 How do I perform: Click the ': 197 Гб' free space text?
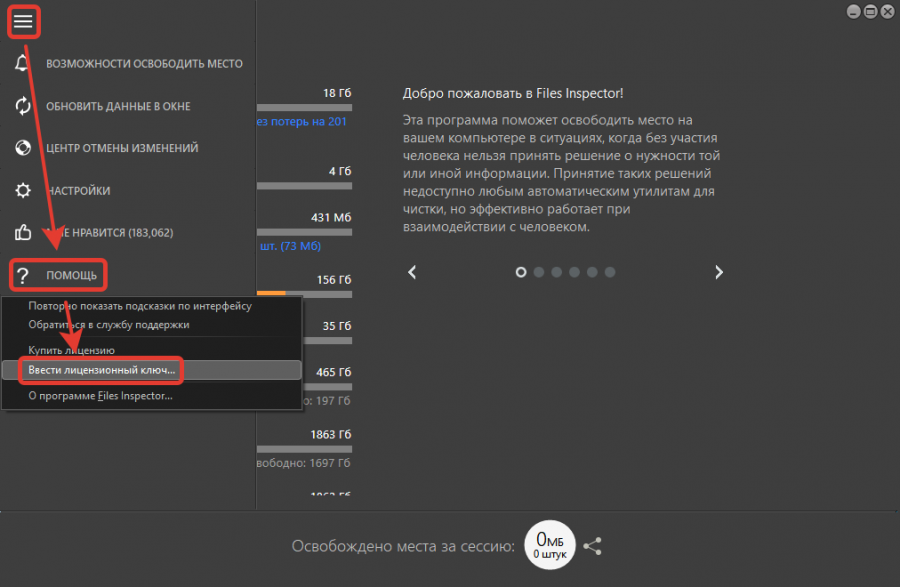[x=327, y=401]
